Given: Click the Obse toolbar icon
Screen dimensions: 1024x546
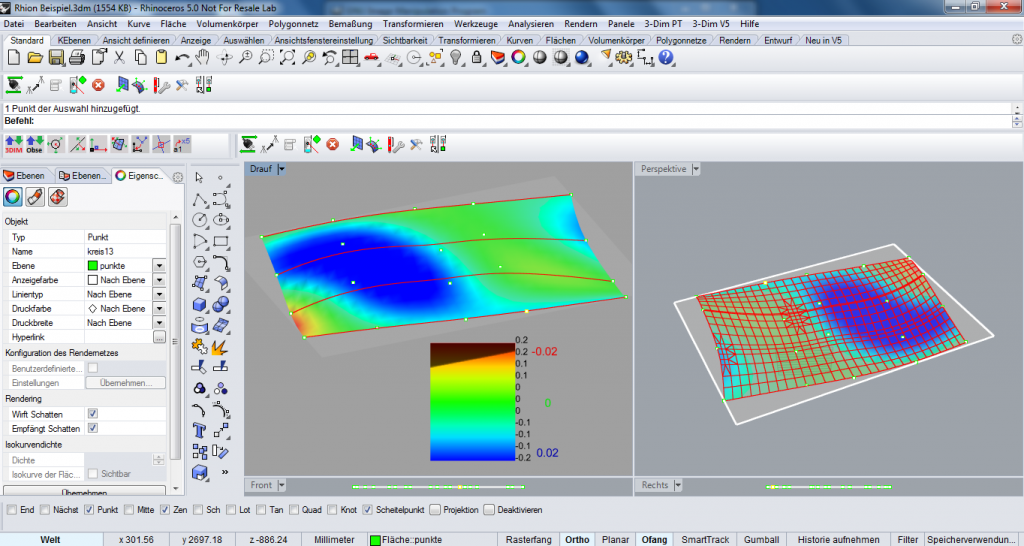Looking at the screenshot, I should pyautogui.click(x=35, y=144).
